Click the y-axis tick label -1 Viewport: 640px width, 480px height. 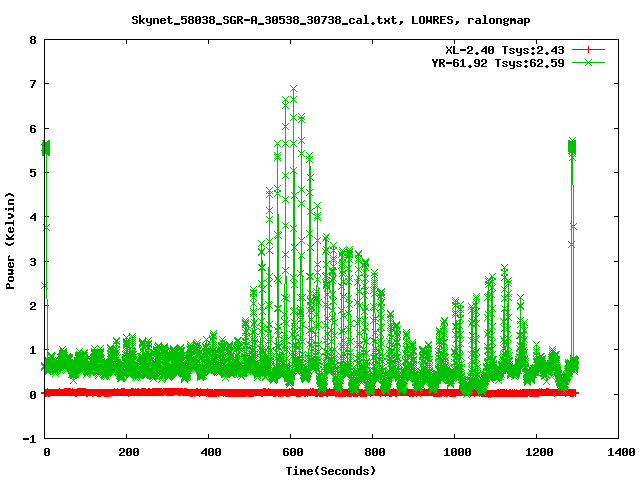[x=29, y=440]
